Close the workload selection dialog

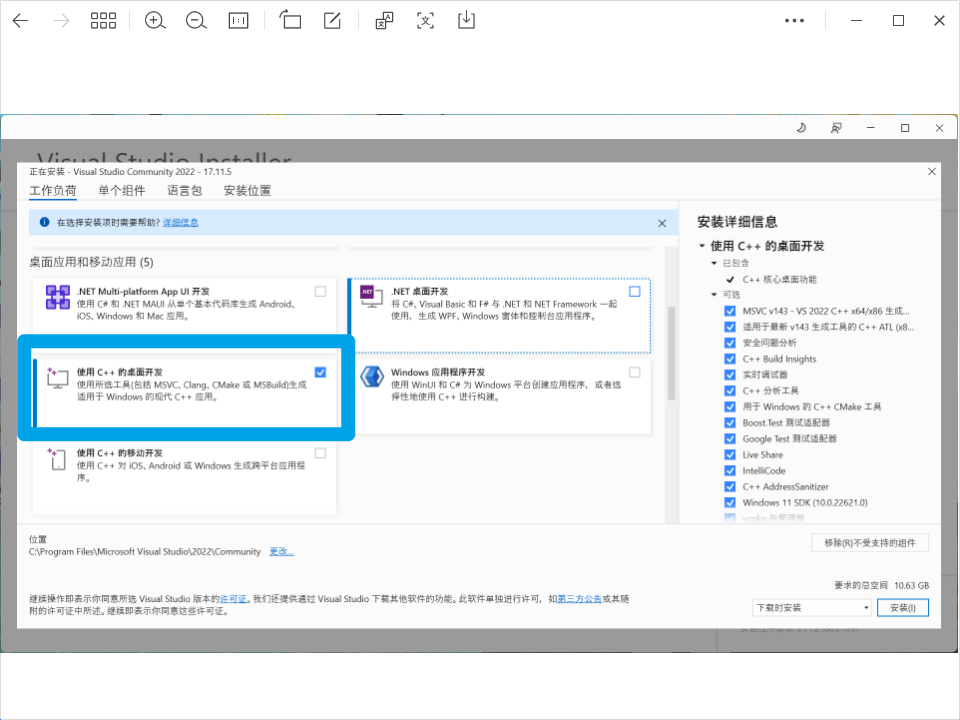[932, 171]
